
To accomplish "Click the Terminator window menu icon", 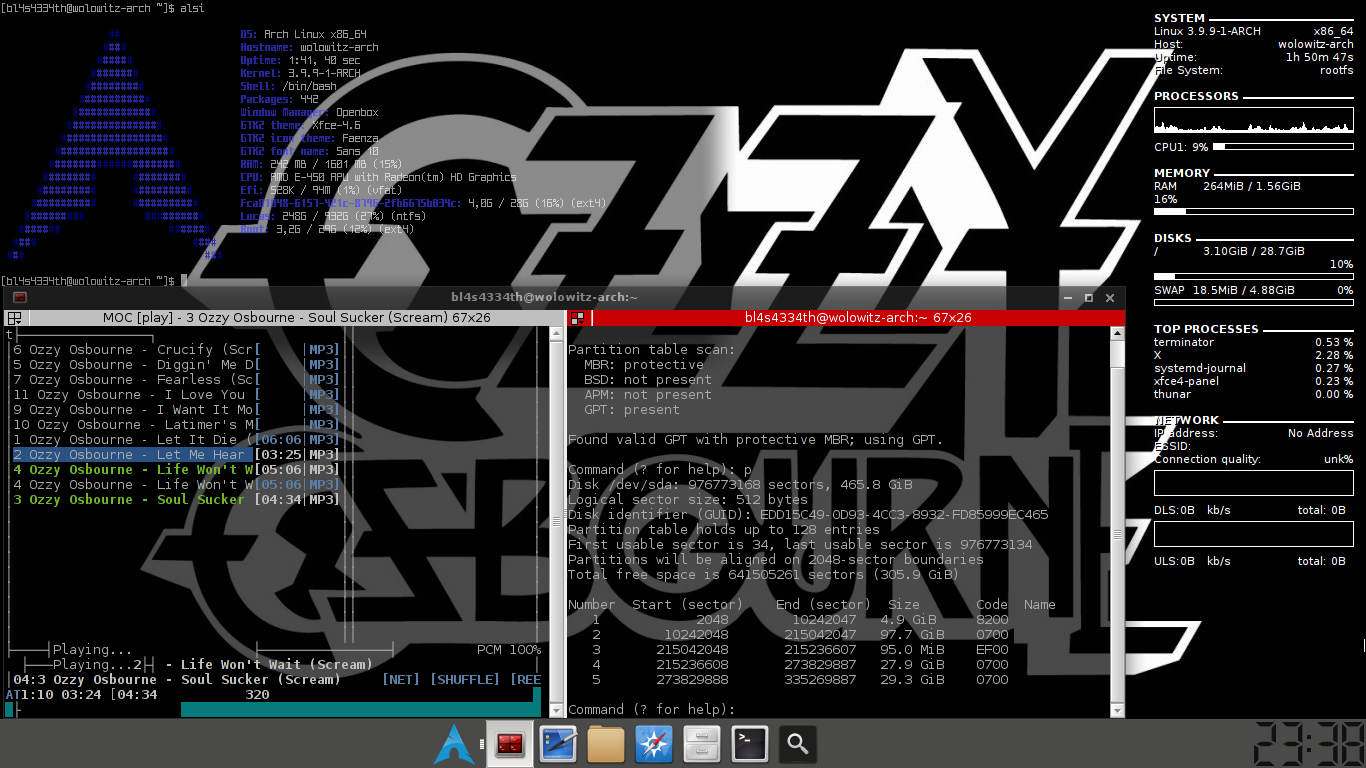I will (19, 297).
